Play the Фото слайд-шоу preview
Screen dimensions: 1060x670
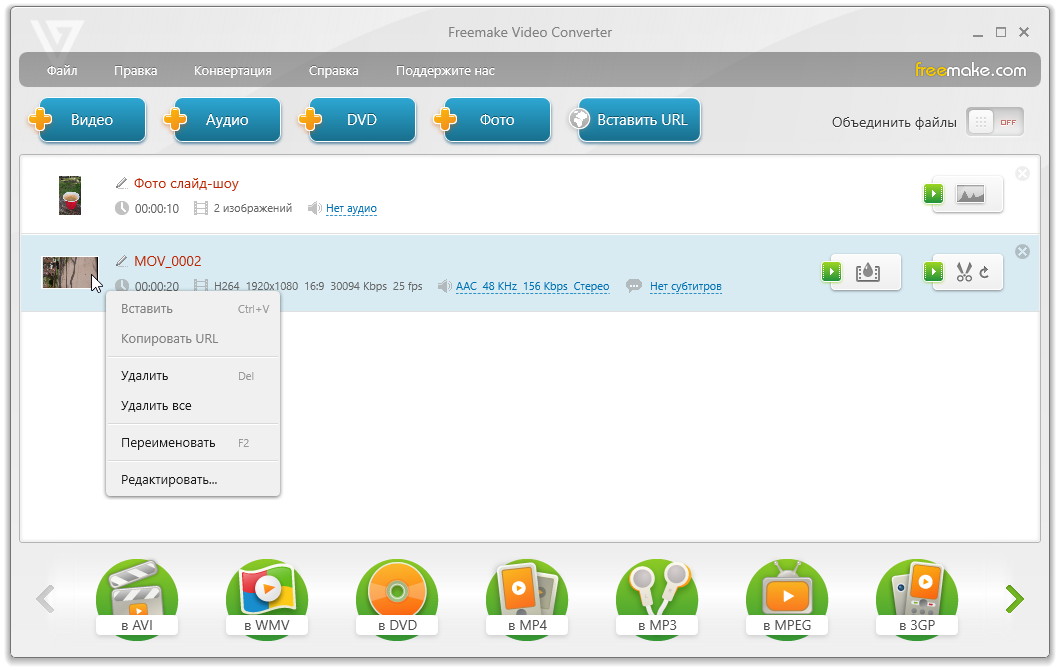click(934, 194)
